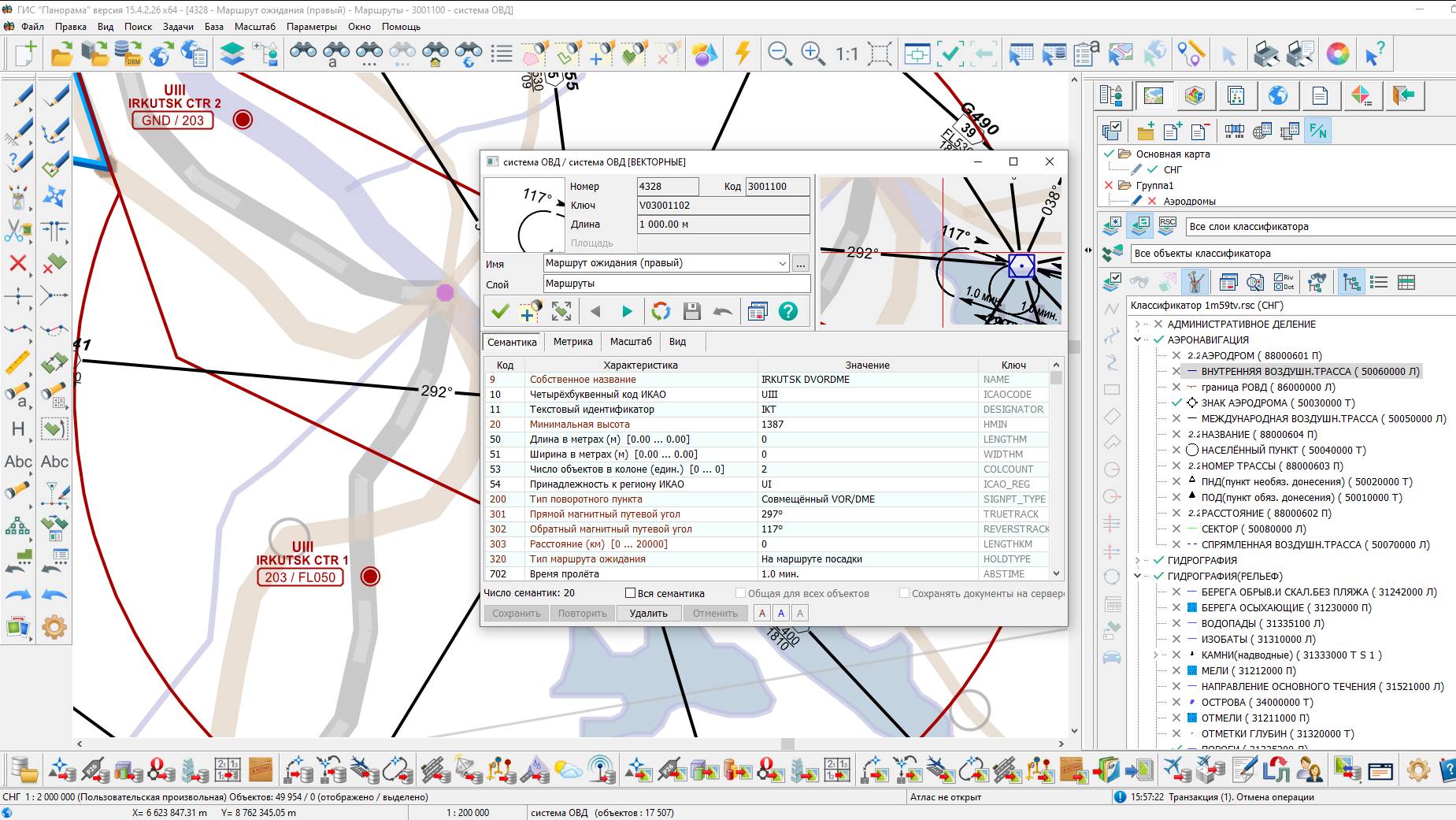Screen dimensions: 1456x820
Task: Click the bulleted list toolbar icon
Action: coord(502,54)
